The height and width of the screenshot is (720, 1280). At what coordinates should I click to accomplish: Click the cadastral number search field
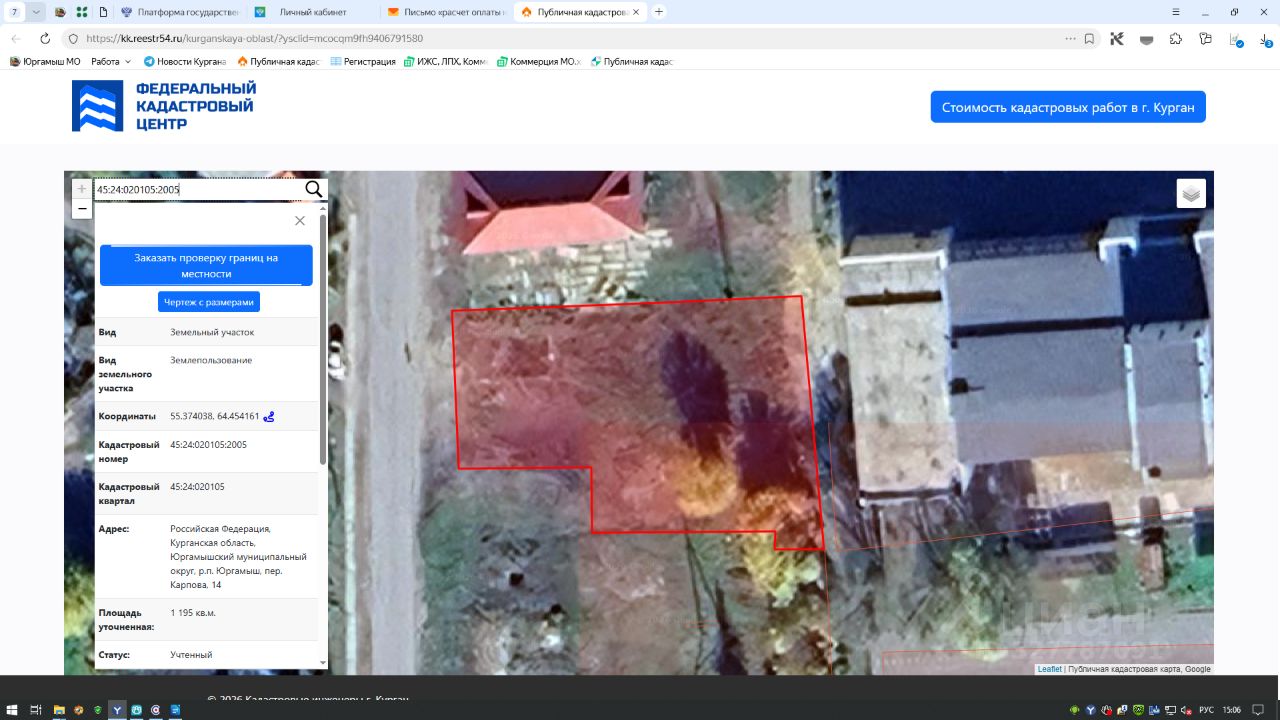coord(197,189)
